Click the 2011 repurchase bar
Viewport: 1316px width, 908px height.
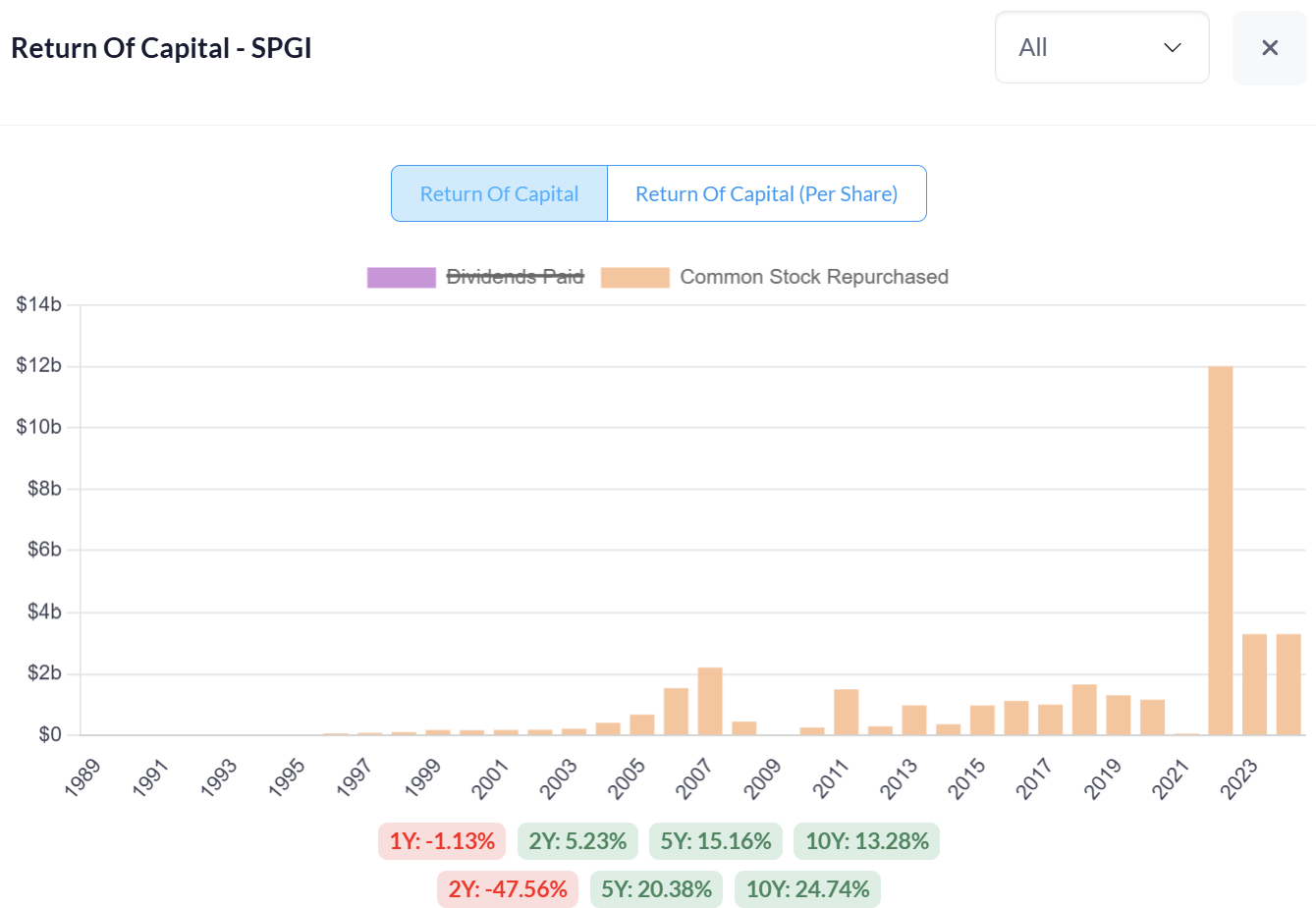[846, 712]
